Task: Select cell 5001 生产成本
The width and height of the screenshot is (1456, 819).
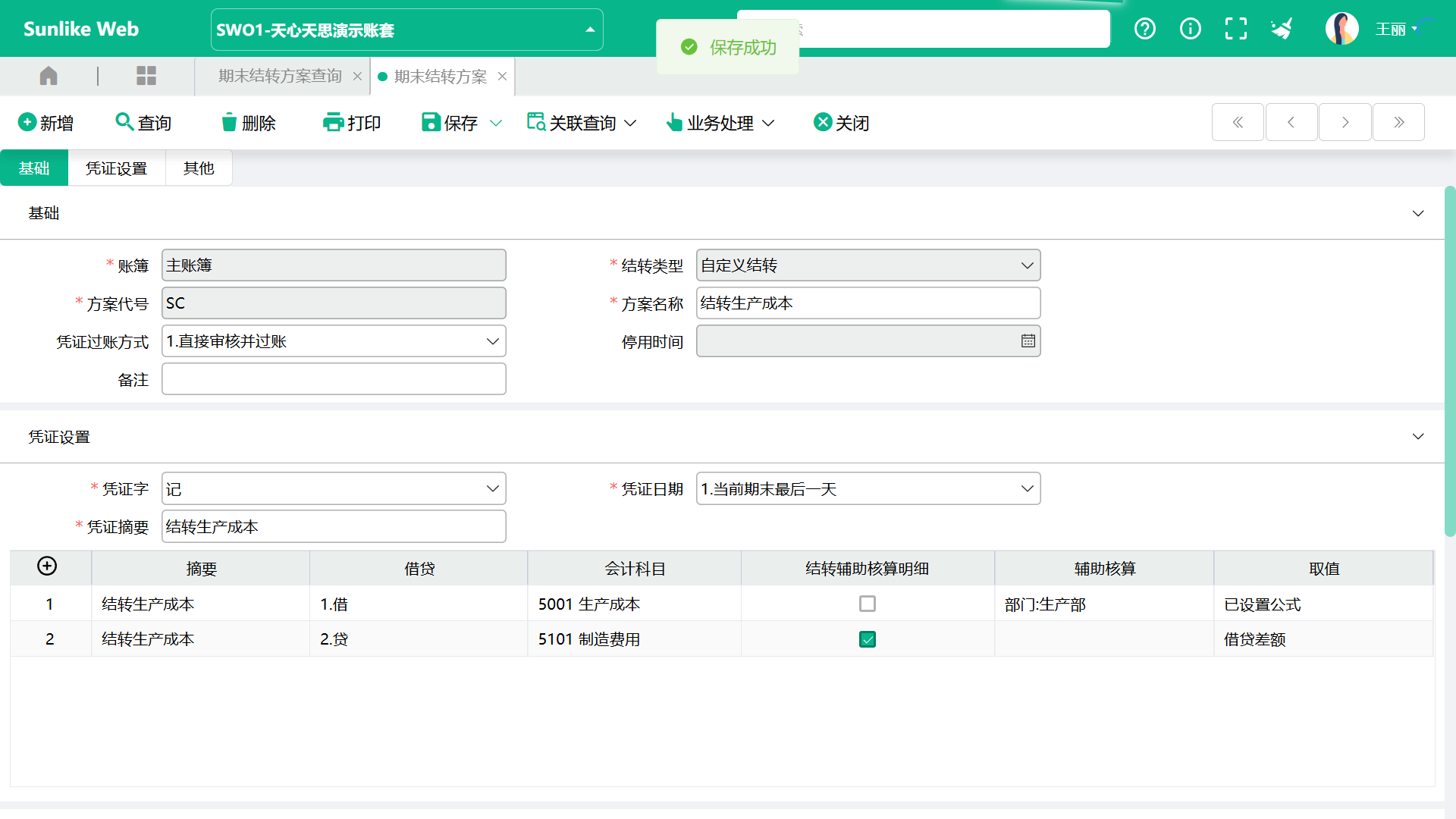Action: coord(634,604)
